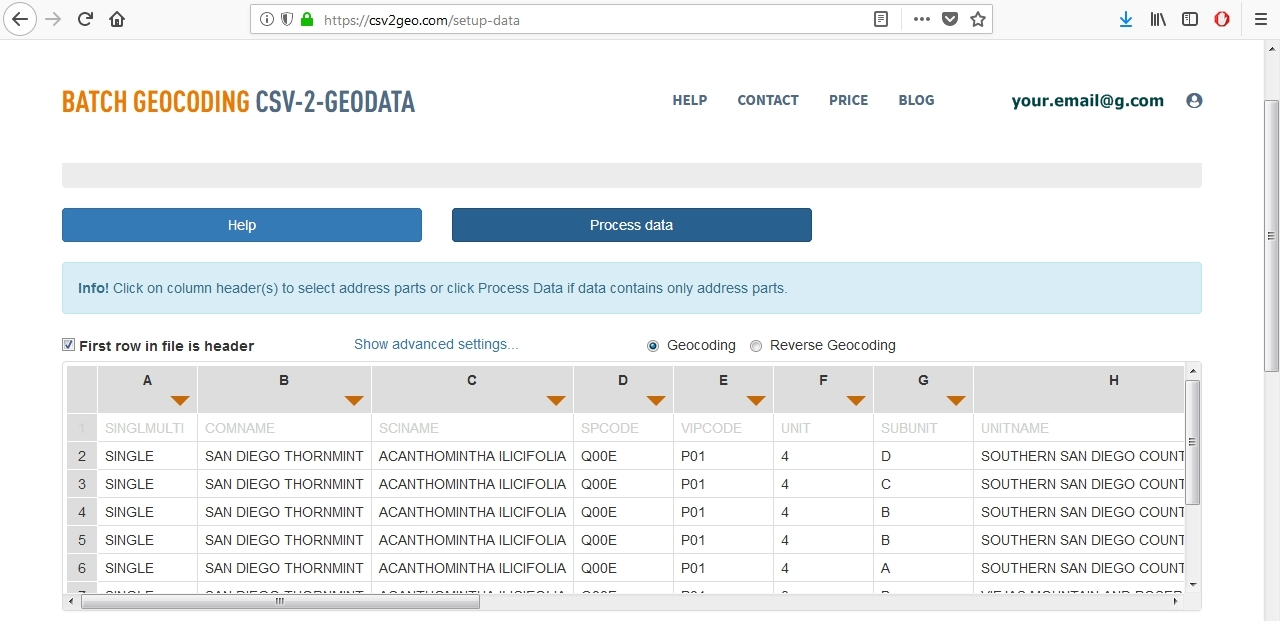The height and width of the screenshot is (621, 1280).
Task: Open column D dropdown triangle
Action: [x=656, y=401]
